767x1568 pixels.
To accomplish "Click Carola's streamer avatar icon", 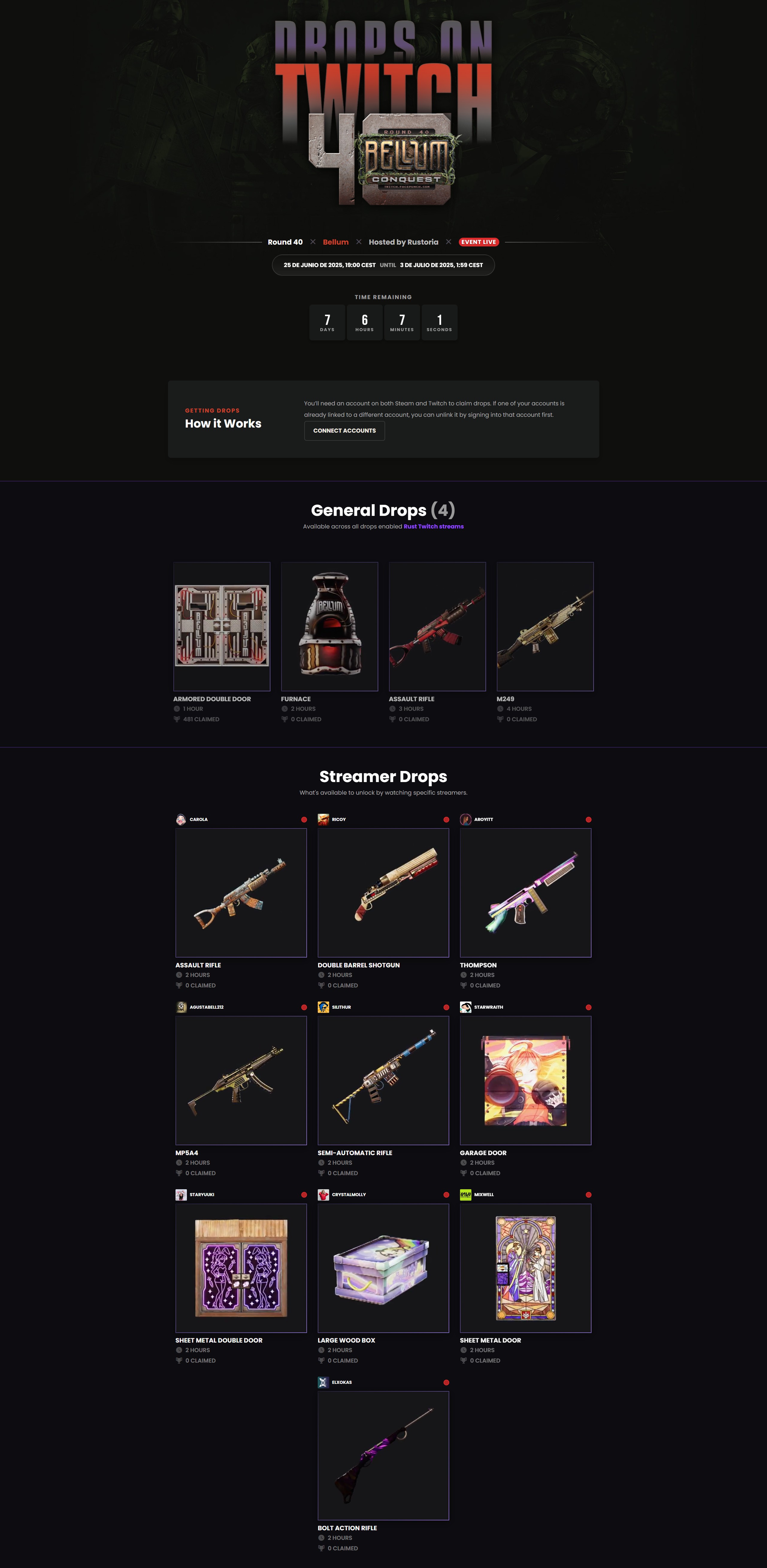I will click(x=181, y=819).
